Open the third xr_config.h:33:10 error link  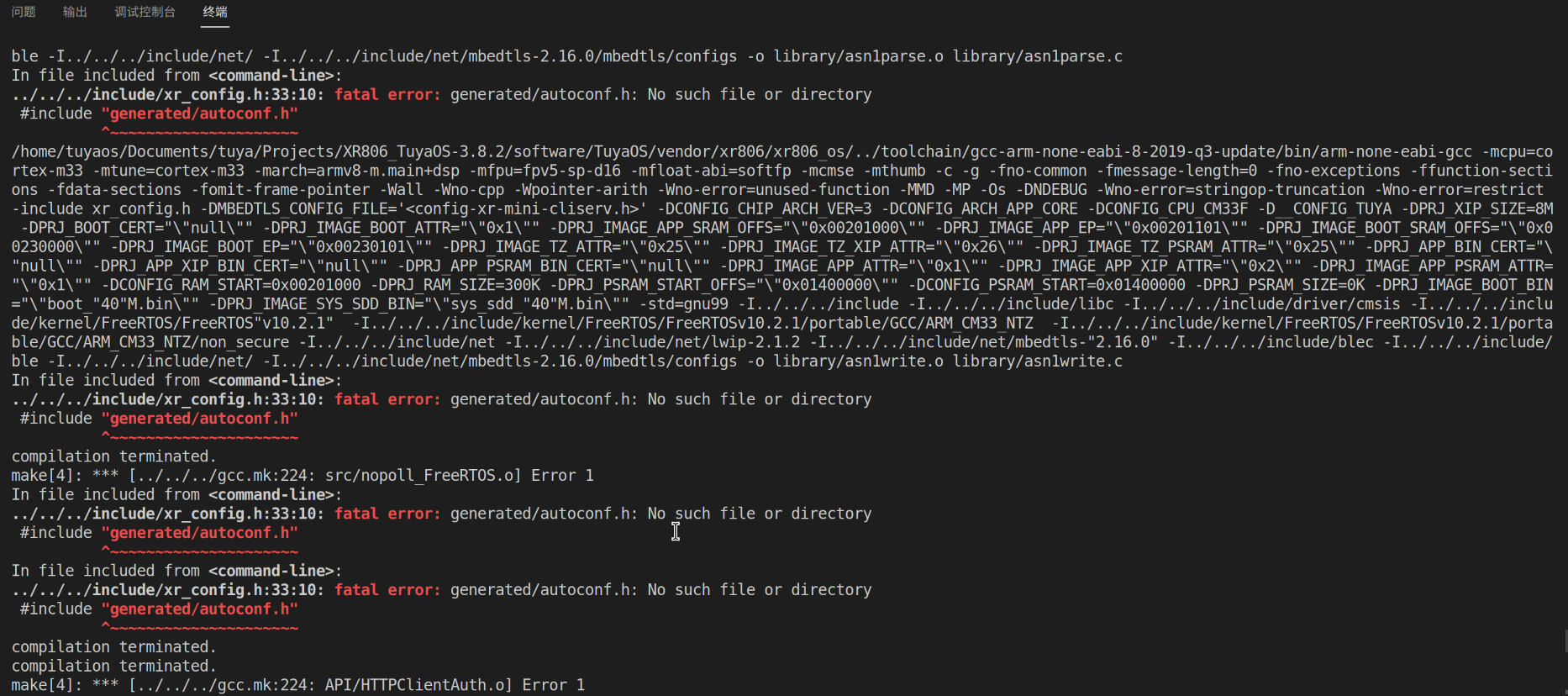point(168,514)
